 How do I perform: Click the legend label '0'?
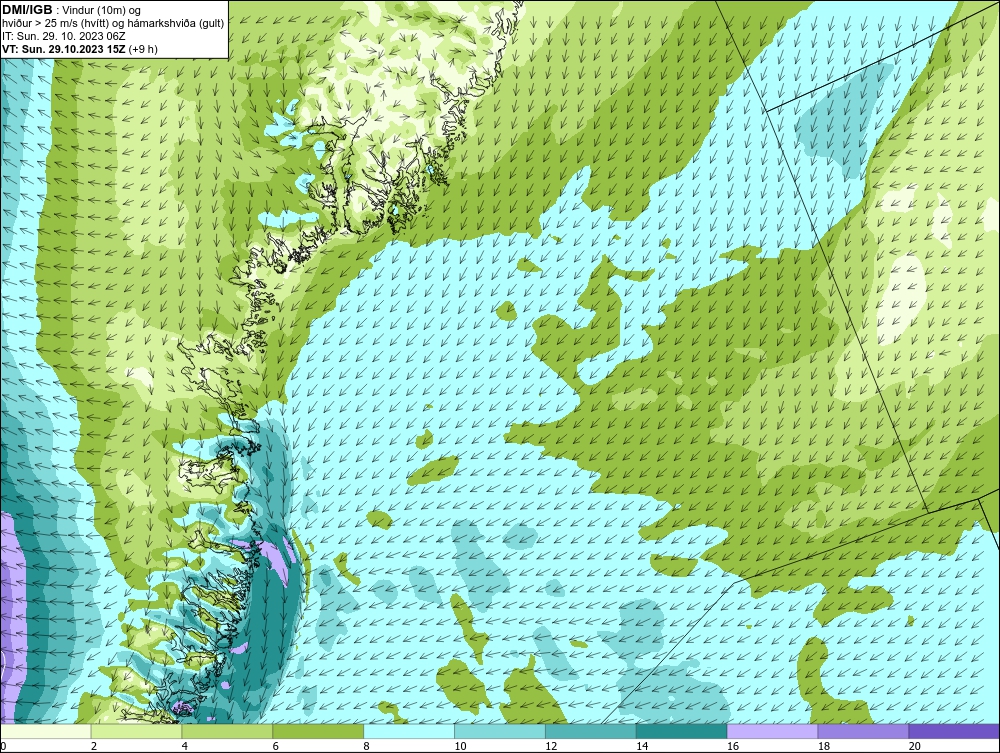pyautogui.click(x=3, y=746)
